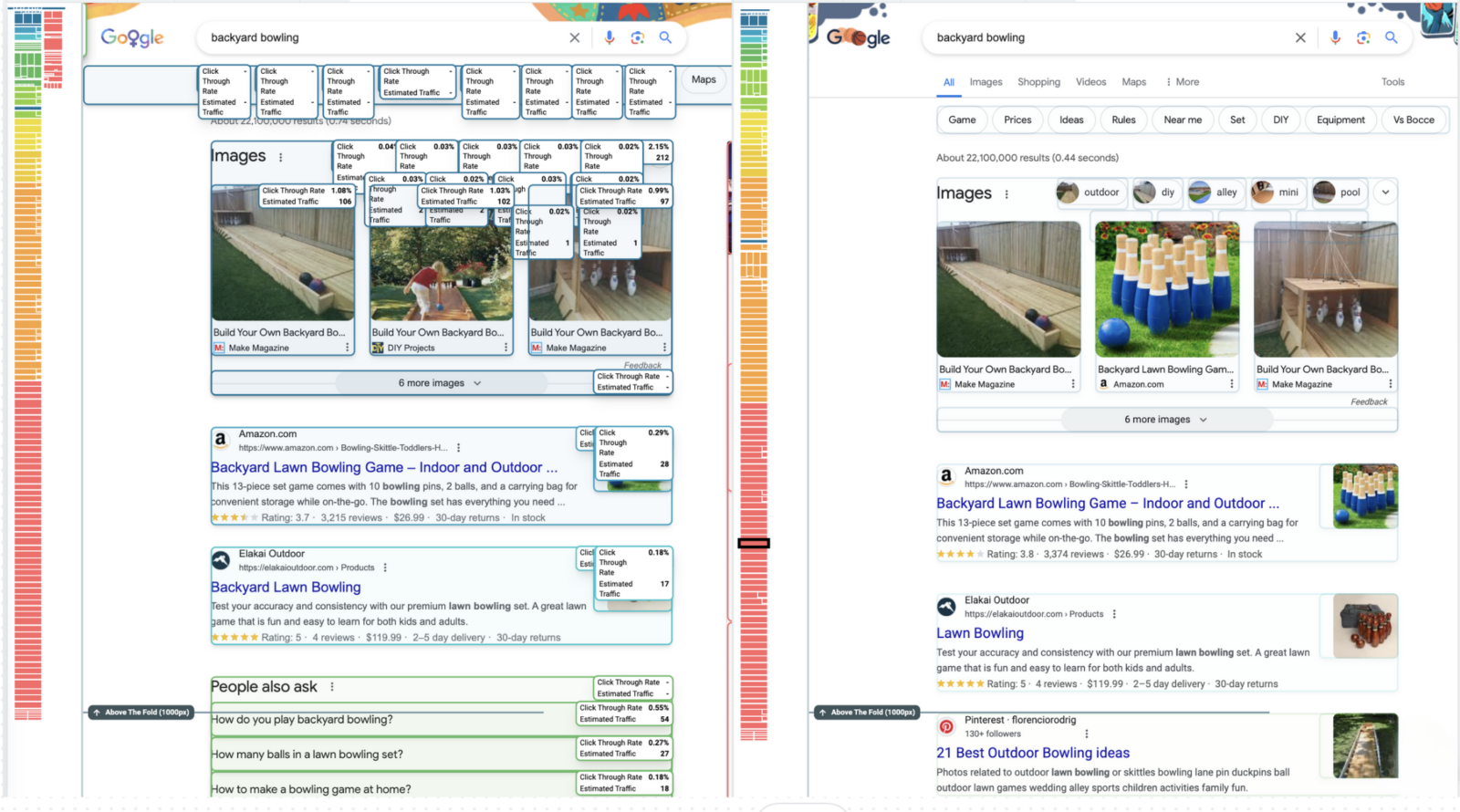Expand the image filter chips chevron after pool
The width and height of the screenshot is (1460, 812).
[x=1385, y=193]
